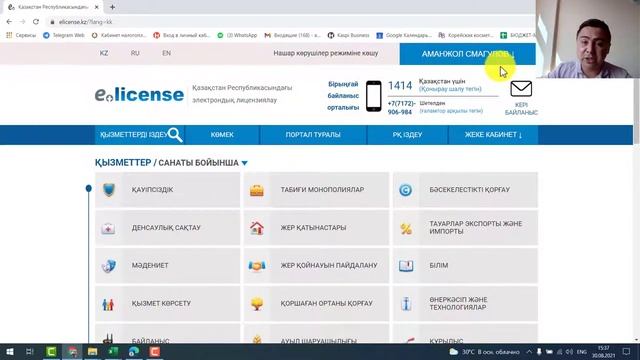This screenshot has height=360, width=640.
Task: Open a new browser tab with plus
Action: (112, 7)
